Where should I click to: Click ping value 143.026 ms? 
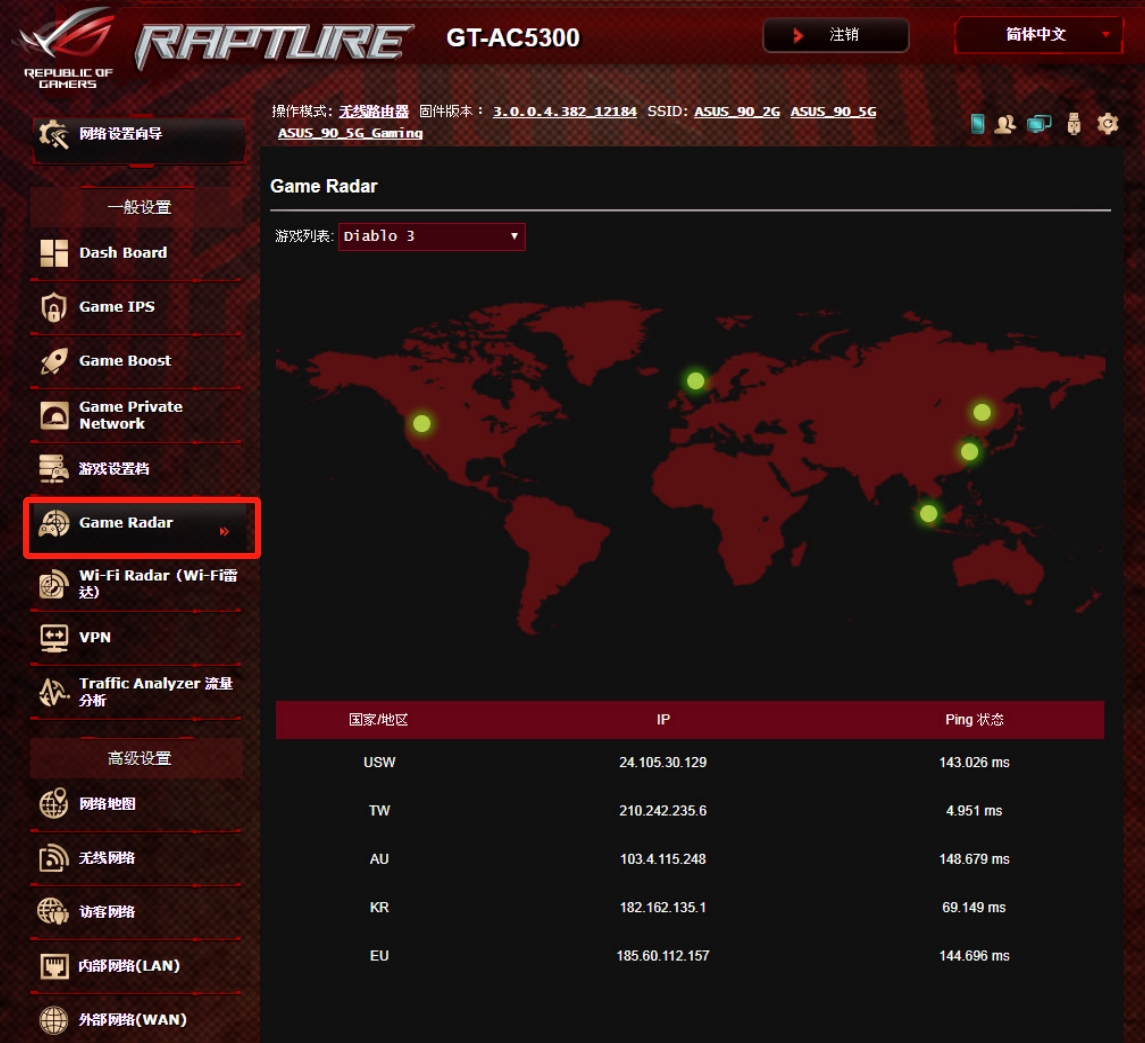pos(974,763)
